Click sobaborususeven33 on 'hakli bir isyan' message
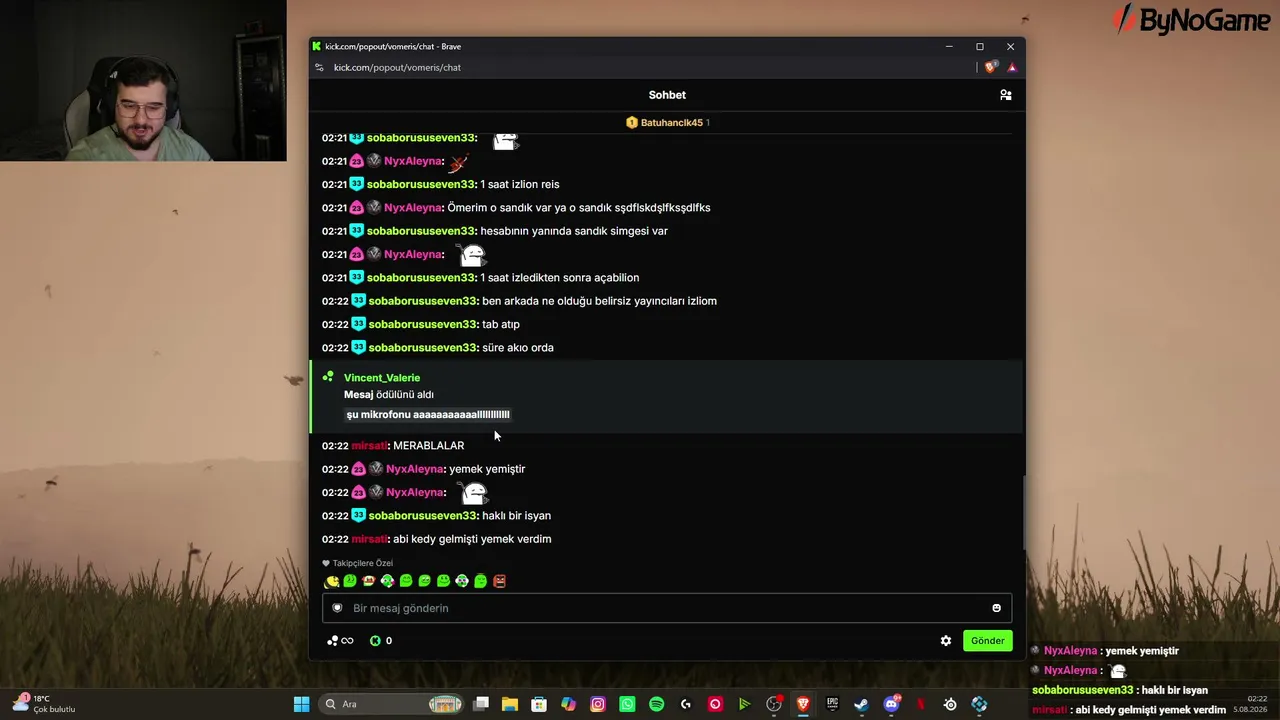 click(423, 516)
